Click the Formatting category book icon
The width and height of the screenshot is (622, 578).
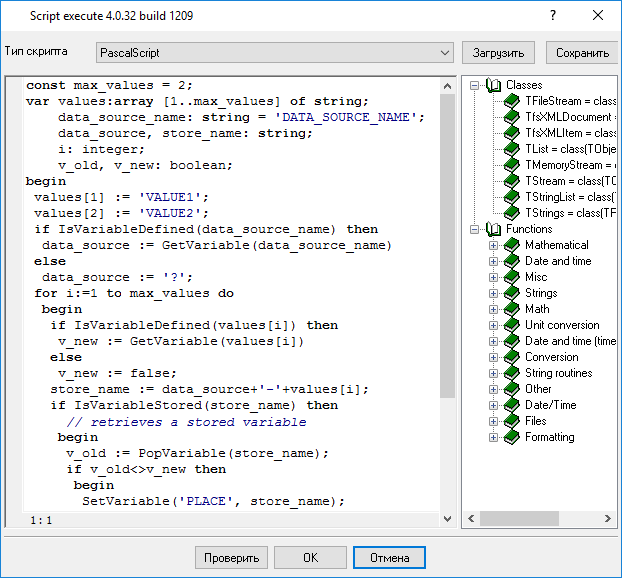[511, 437]
